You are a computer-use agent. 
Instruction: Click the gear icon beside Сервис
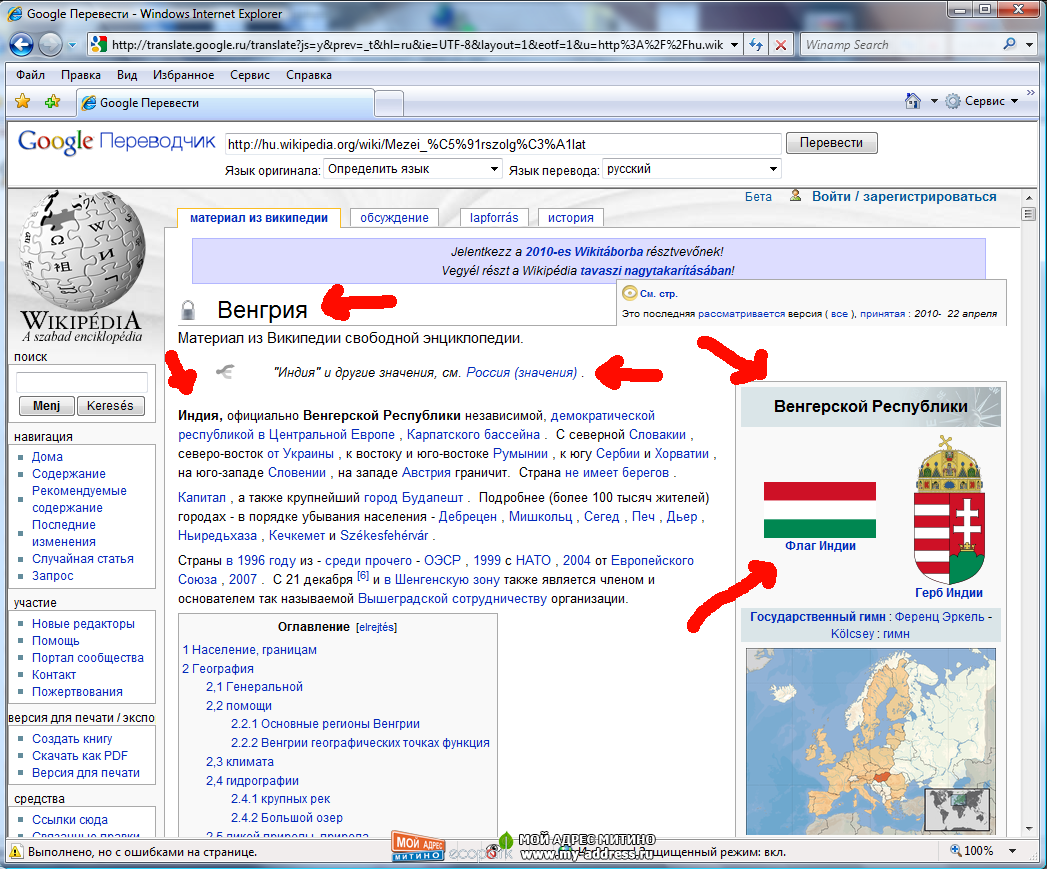tap(953, 101)
